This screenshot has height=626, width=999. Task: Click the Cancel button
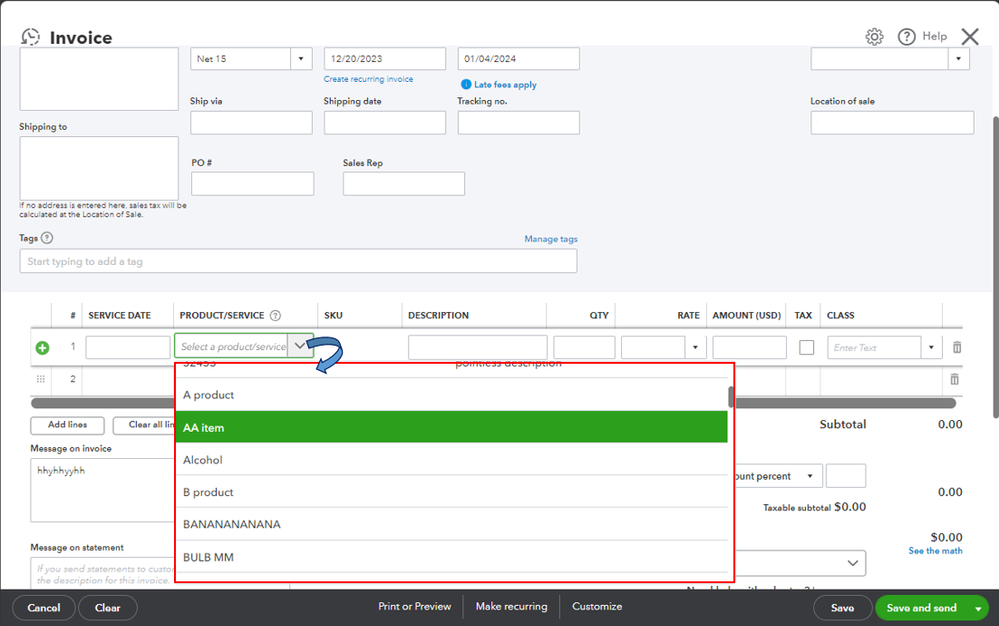44,608
